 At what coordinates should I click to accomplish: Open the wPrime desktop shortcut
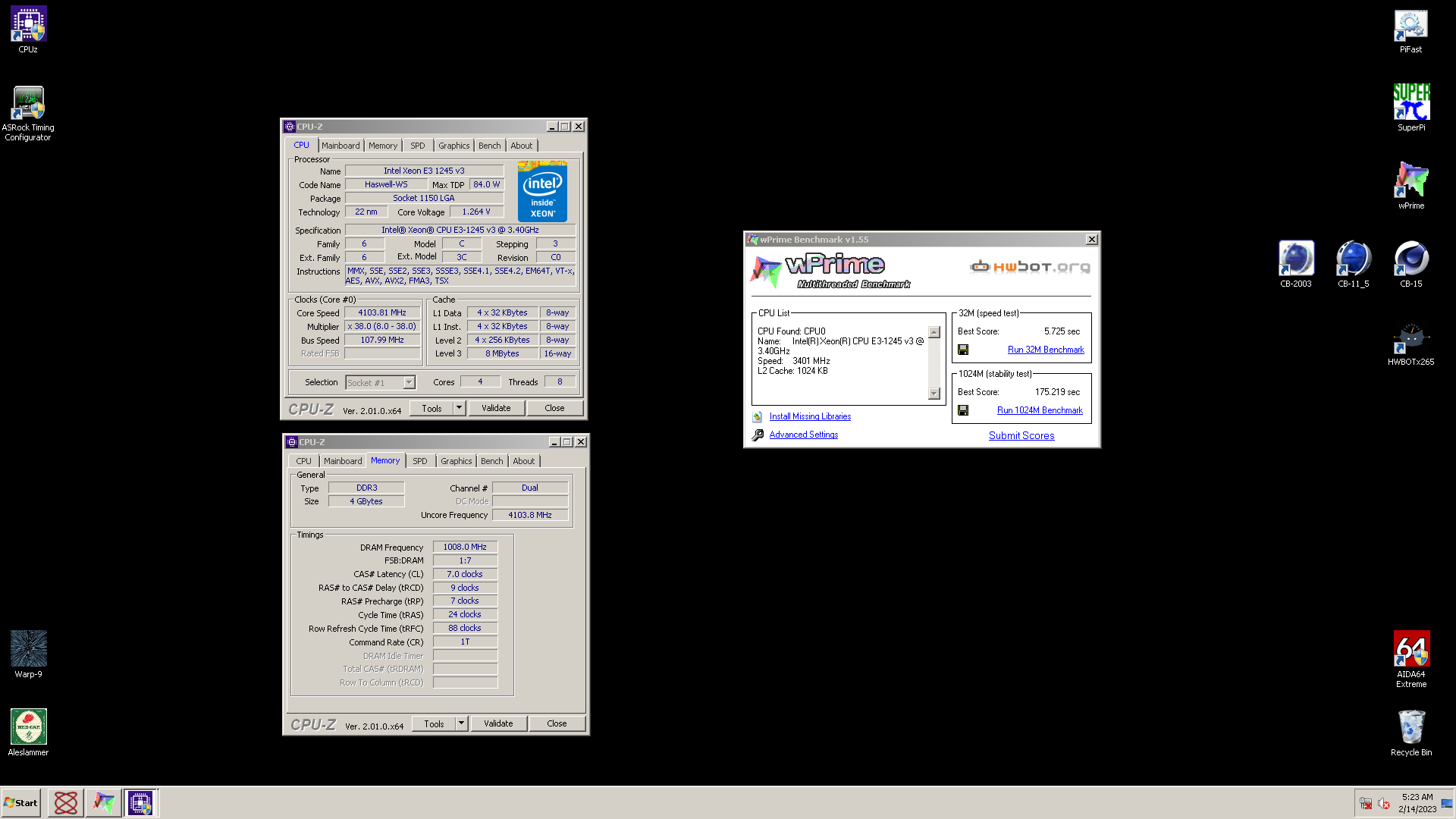coord(1410,185)
